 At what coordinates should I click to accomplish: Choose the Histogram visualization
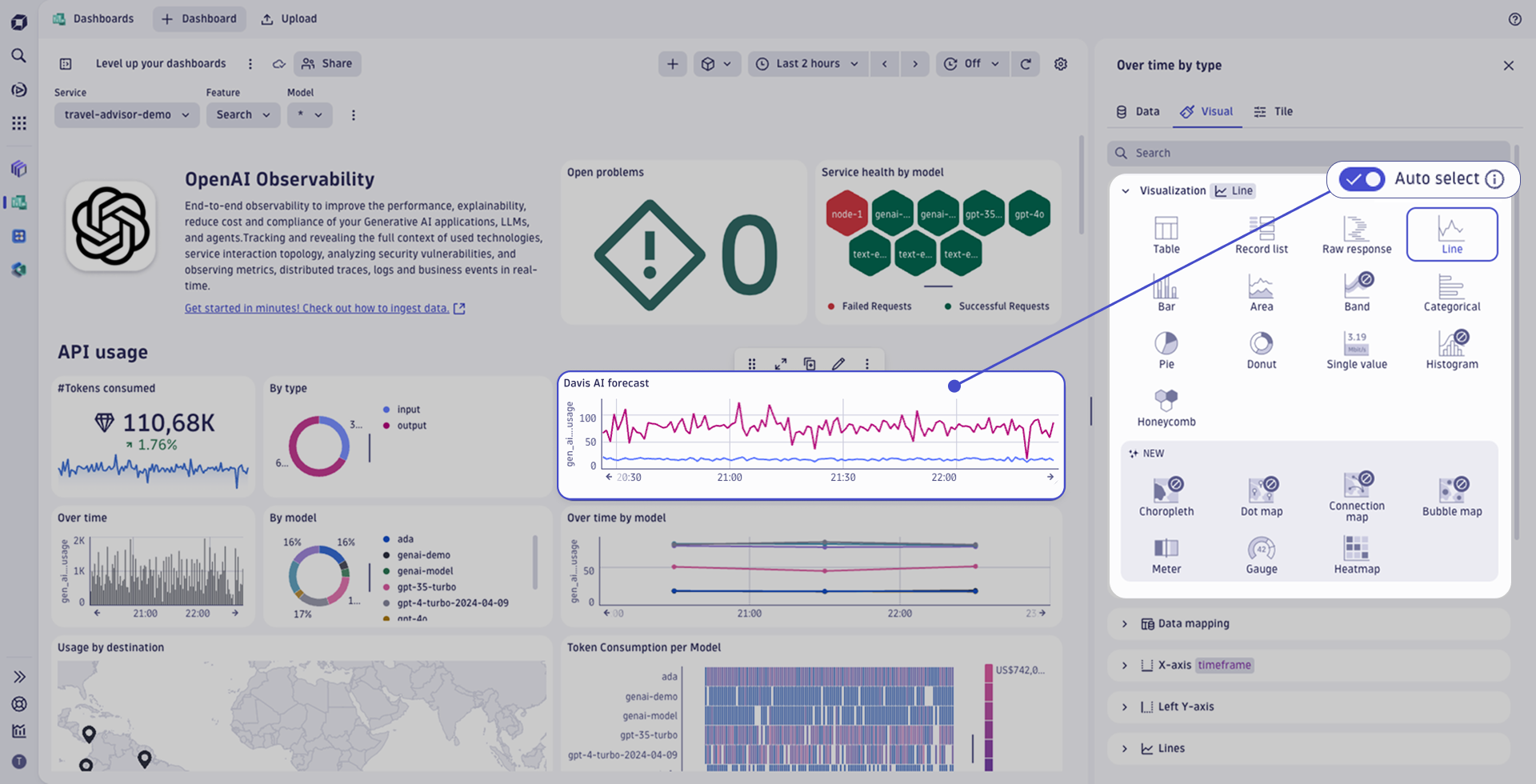tap(1451, 349)
